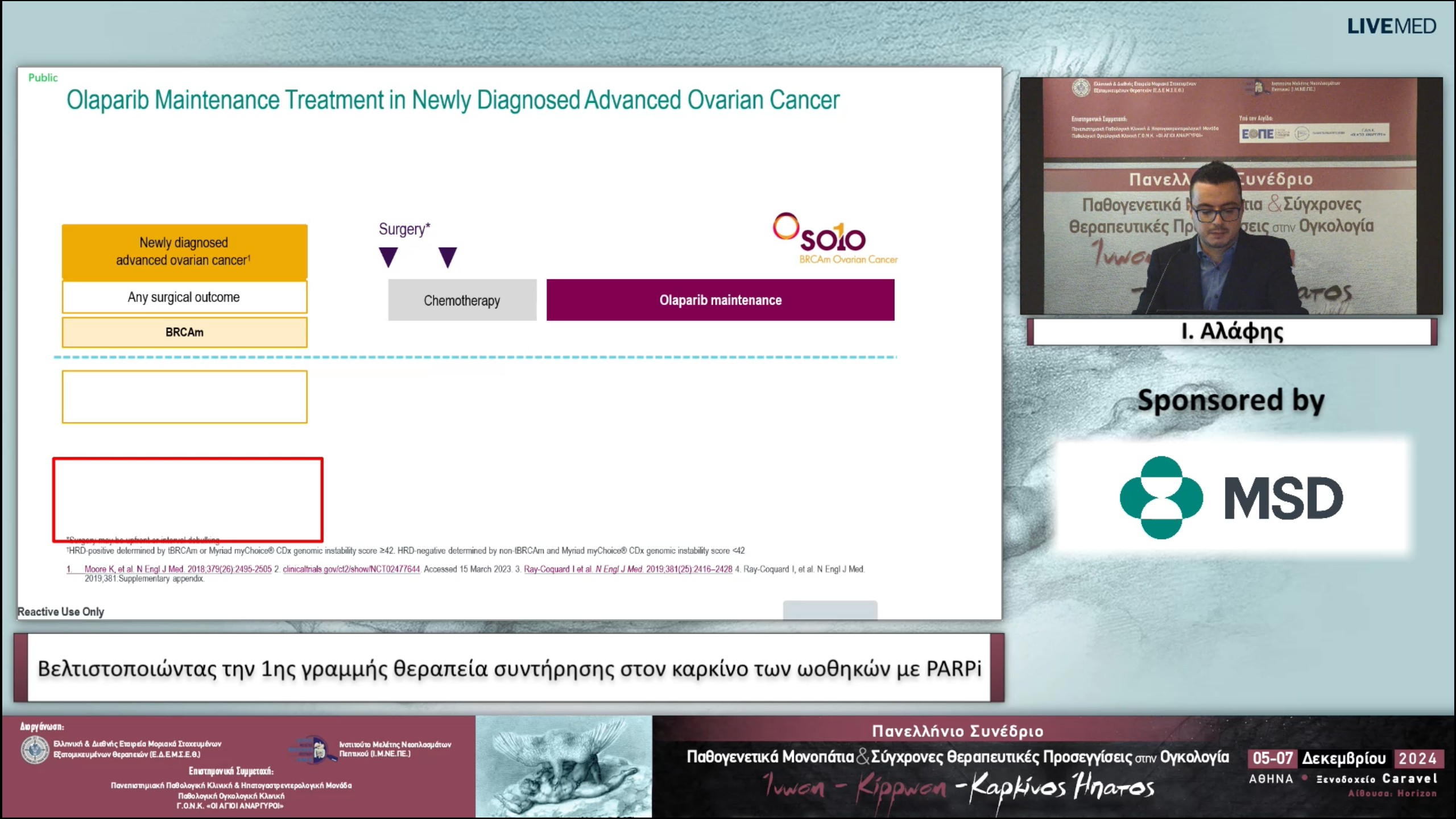Image resolution: width=1456 pixels, height=819 pixels.
Task: Click the speaker video feed
Action: point(1231,196)
